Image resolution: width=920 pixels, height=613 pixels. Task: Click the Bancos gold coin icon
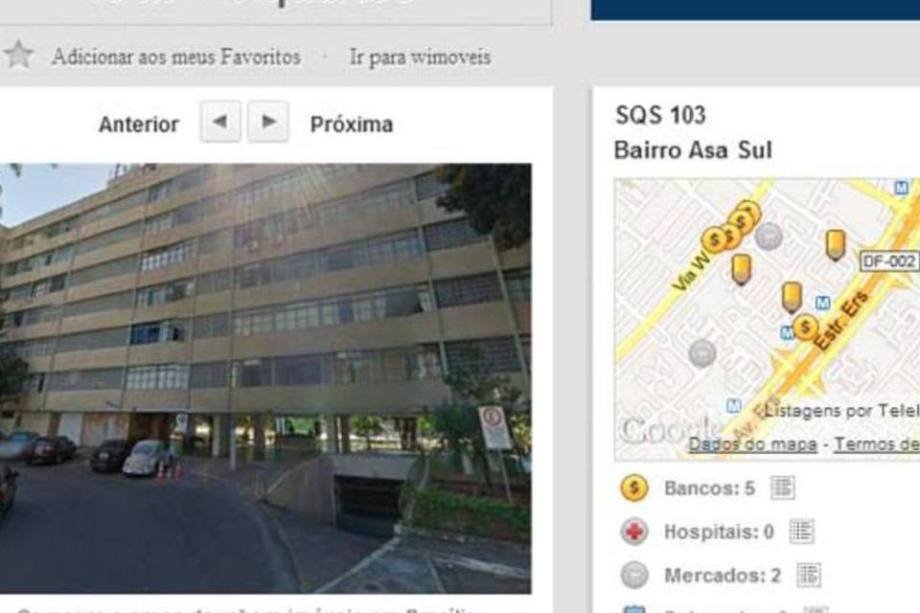click(x=634, y=488)
